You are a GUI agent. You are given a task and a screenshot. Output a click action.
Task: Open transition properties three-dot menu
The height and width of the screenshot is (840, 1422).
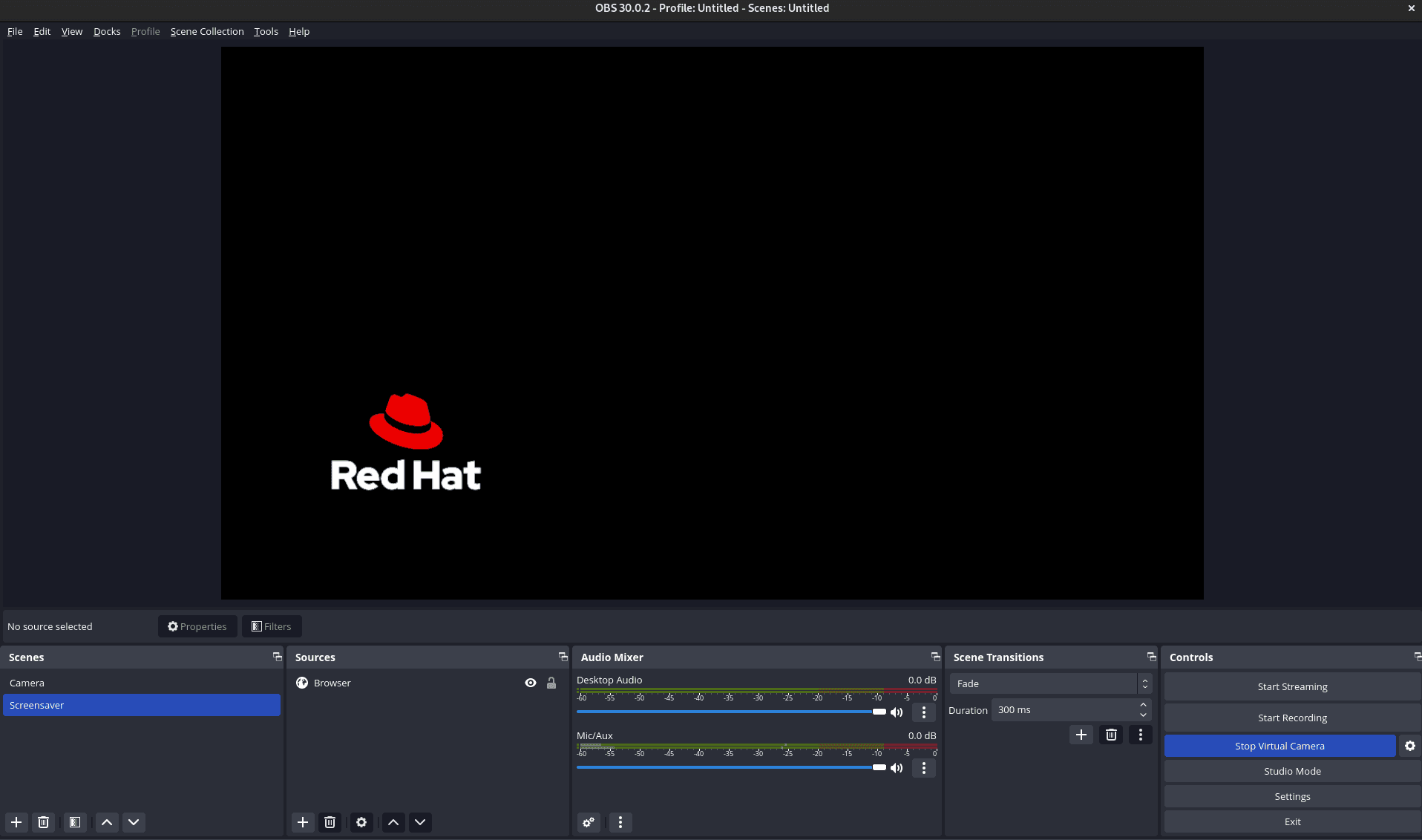pos(1141,735)
